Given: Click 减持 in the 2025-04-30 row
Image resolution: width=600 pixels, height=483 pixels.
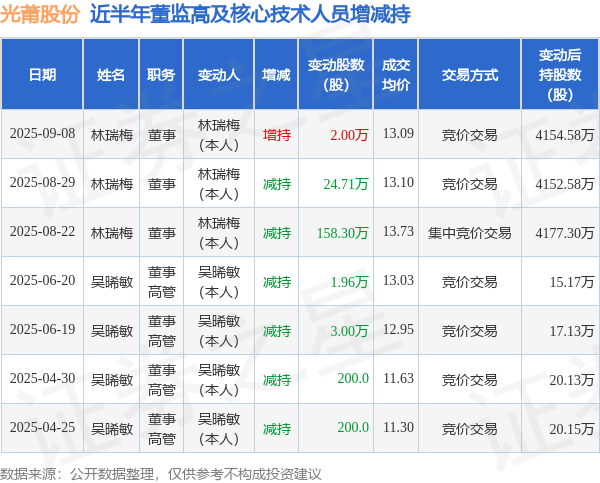Looking at the screenshot, I should 277,380.
